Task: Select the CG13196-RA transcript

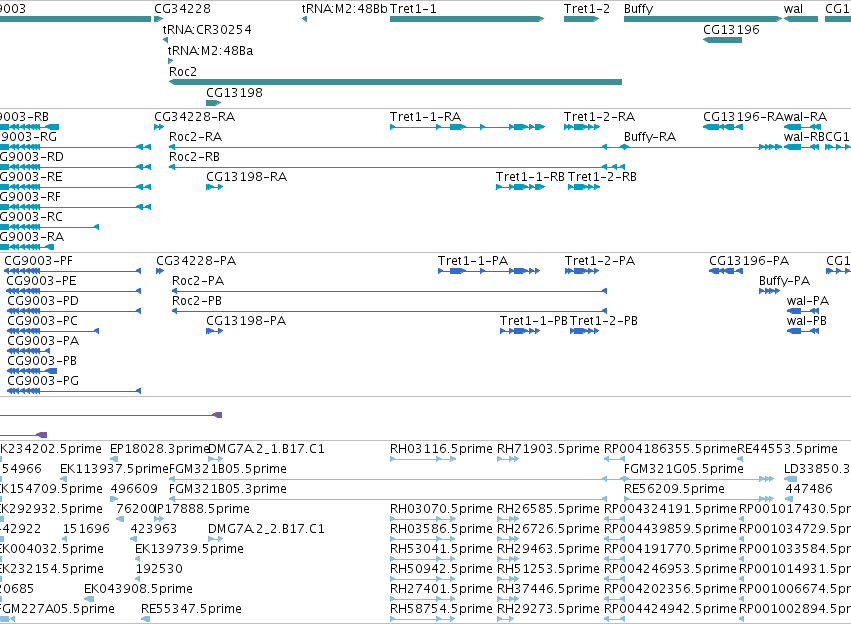Action: click(723, 127)
